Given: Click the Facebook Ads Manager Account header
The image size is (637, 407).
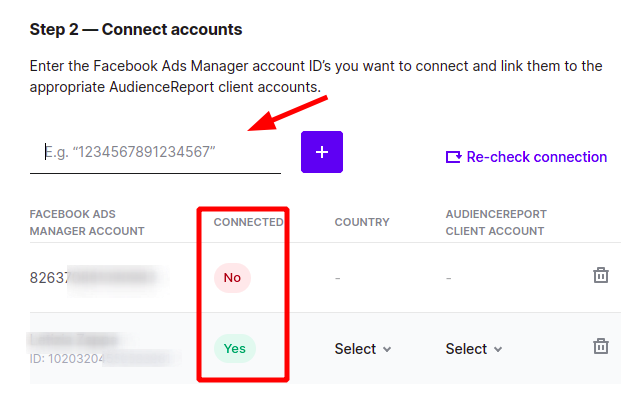Looking at the screenshot, I should [87, 223].
